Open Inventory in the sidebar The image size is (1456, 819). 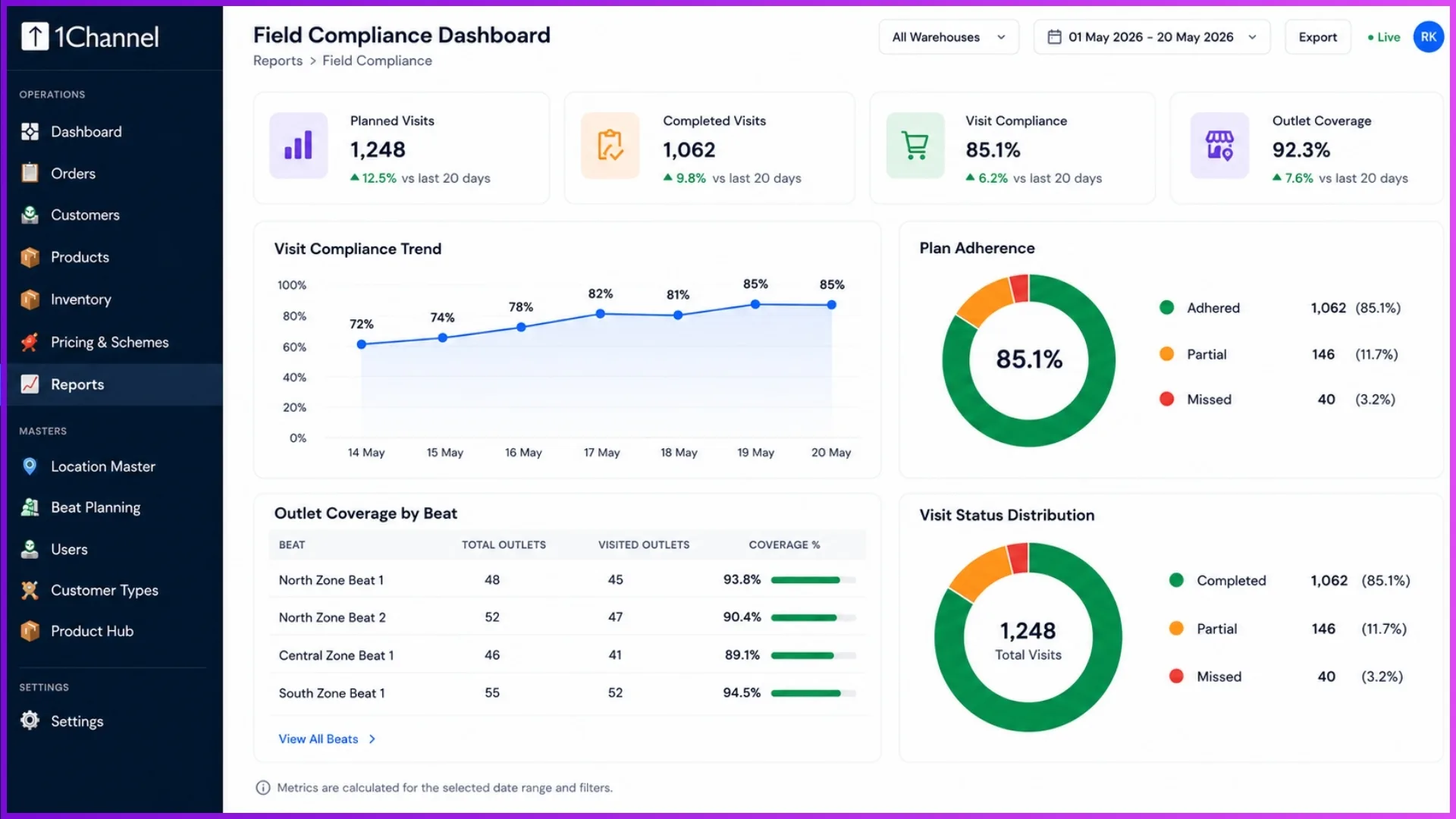[x=115, y=300]
